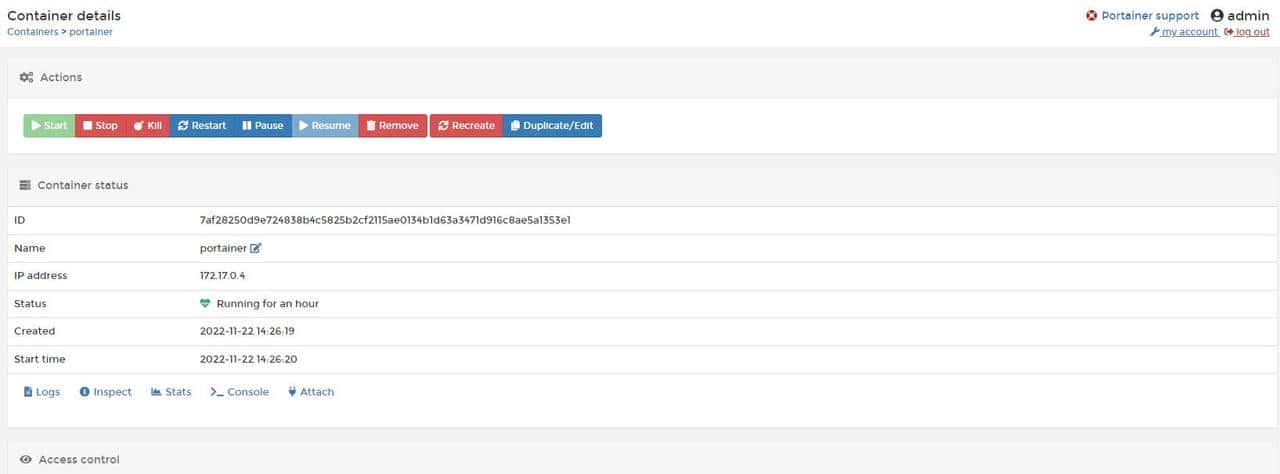The width and height of the screenshot is (1280, 474).
Task: Recreate the container
Action: click(467, 126)
